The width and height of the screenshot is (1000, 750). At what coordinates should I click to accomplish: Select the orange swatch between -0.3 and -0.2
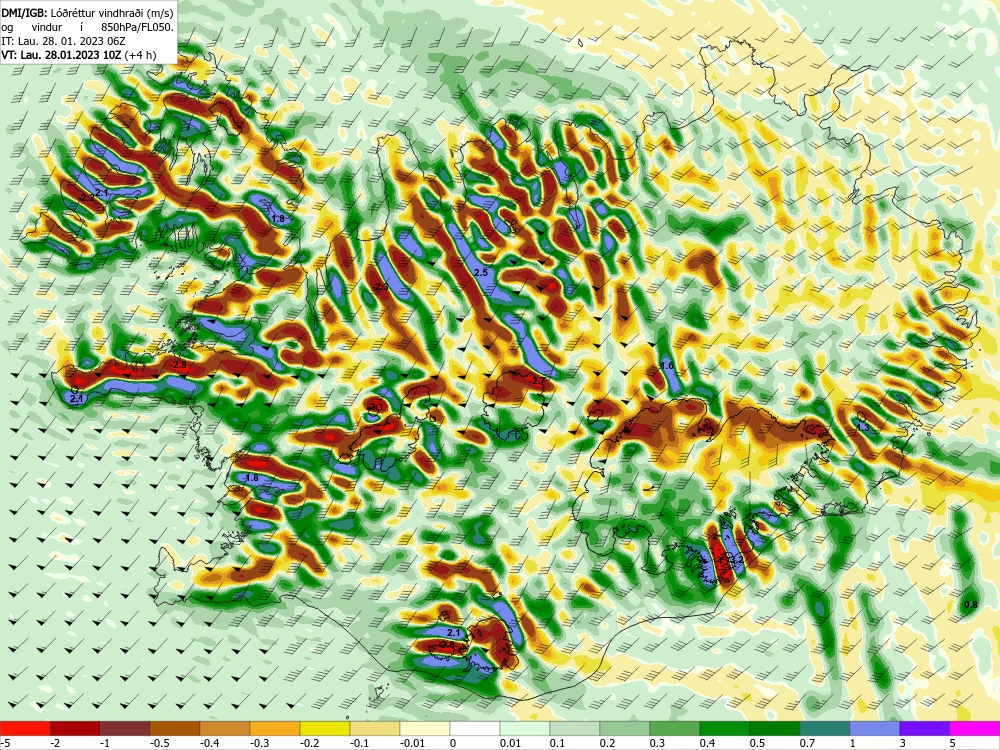tap(275, 728)
